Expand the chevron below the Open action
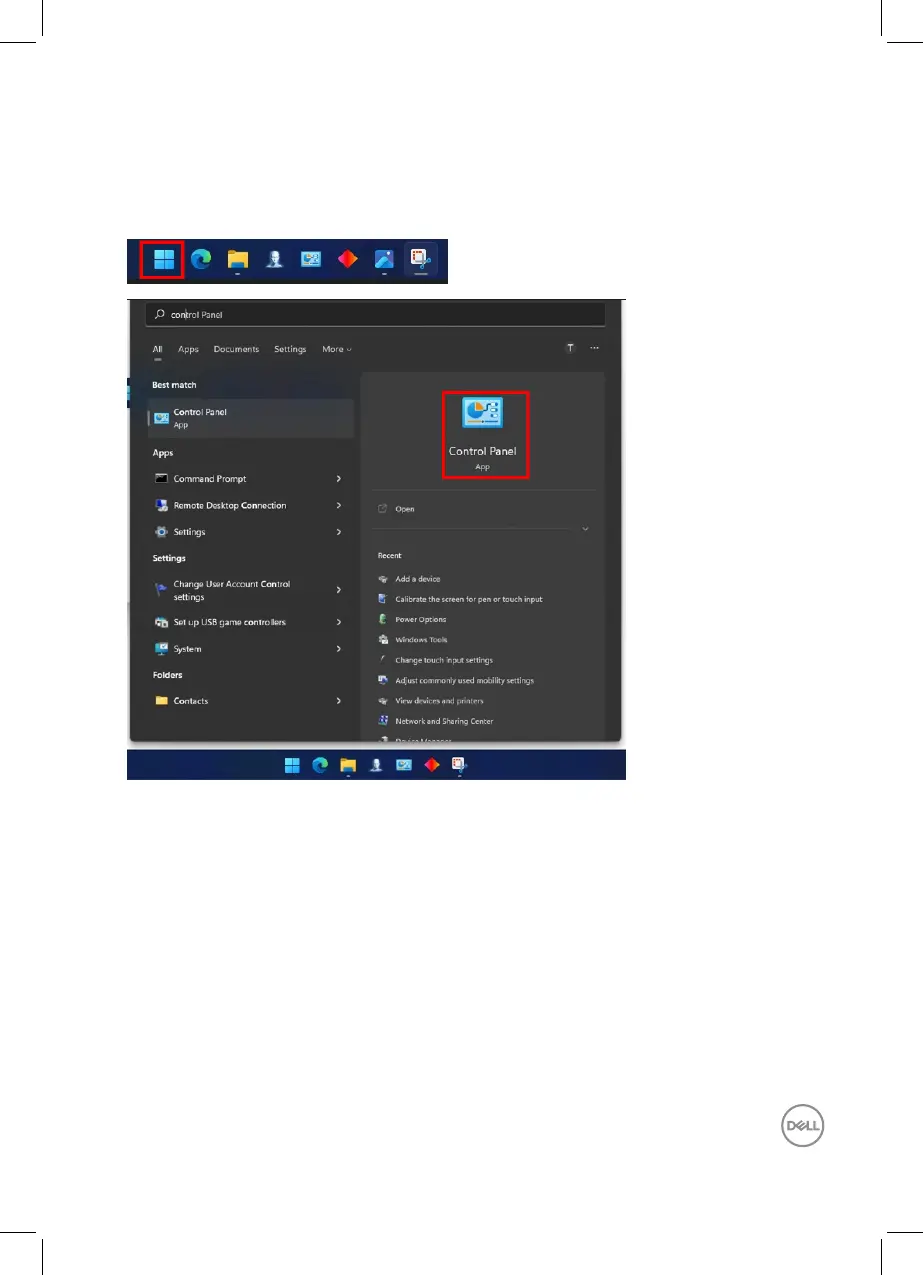The height and width of the screenshot is (1275, 923). (586, 529)
